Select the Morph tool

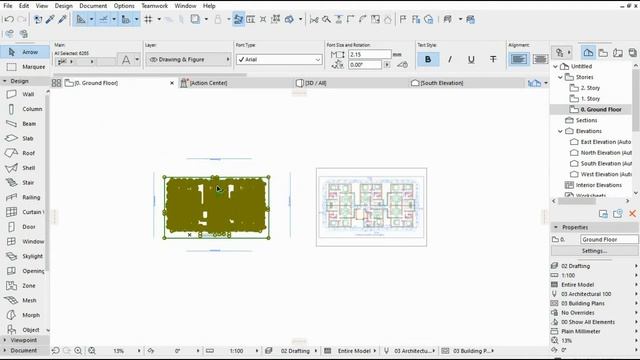pyautogui.click(x=24, y=315)
